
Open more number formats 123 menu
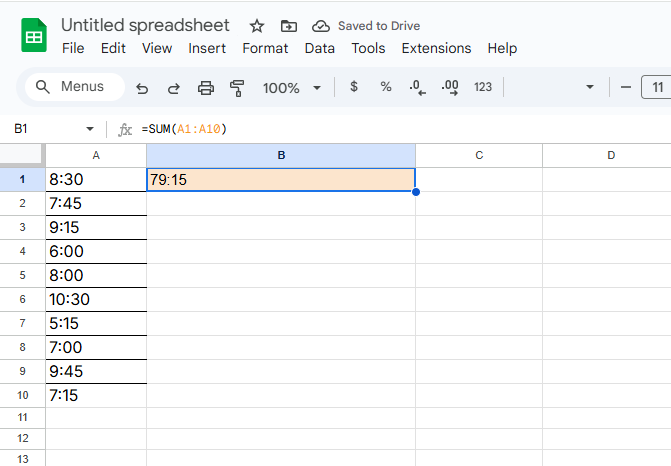483,87
